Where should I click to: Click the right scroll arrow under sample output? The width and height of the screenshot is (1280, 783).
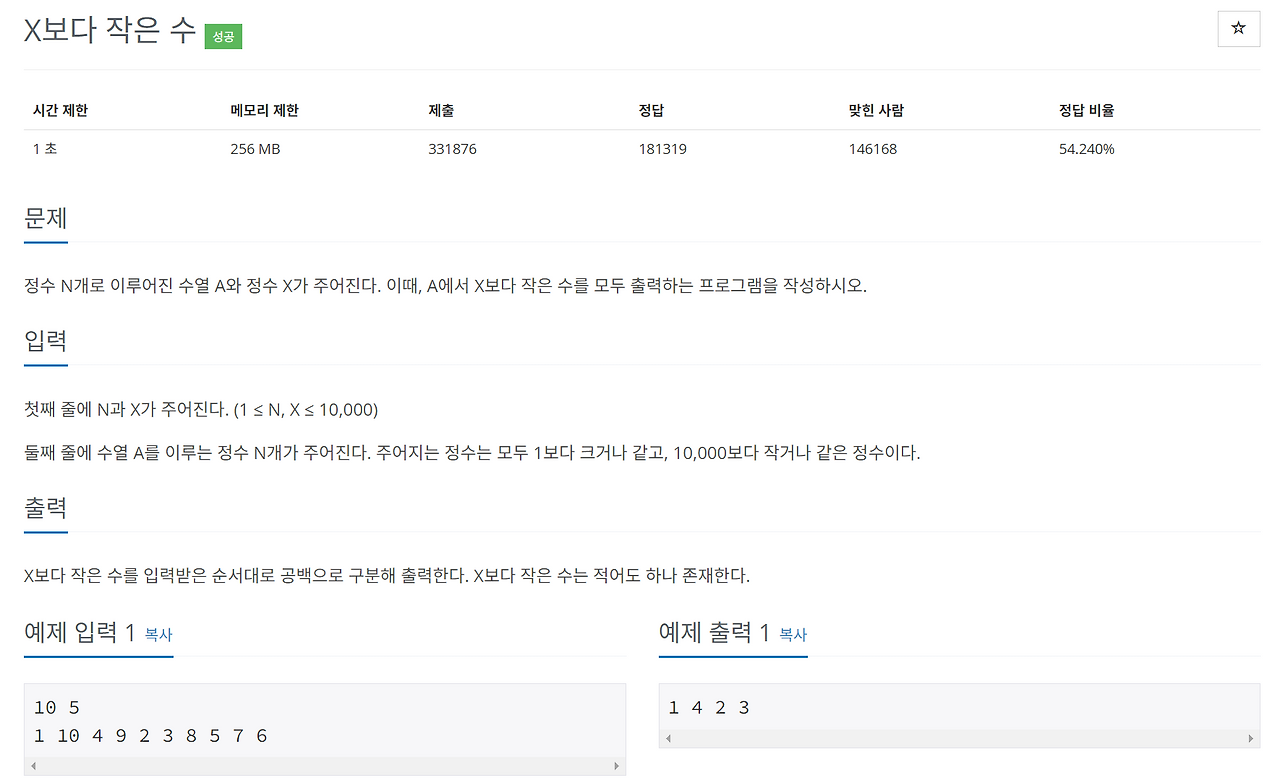click(x=1251, y=737)
